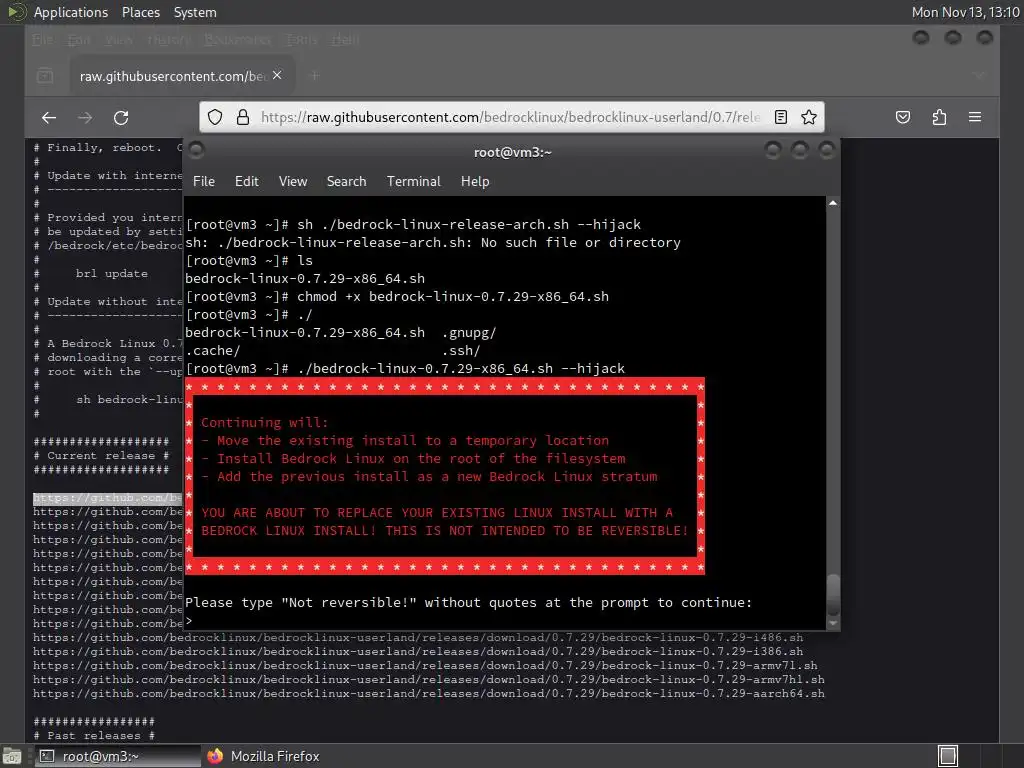Bookmark this page with the star
Image resolution: width=1024 pixels, height=768 pixels.
[x=809, y=118]
